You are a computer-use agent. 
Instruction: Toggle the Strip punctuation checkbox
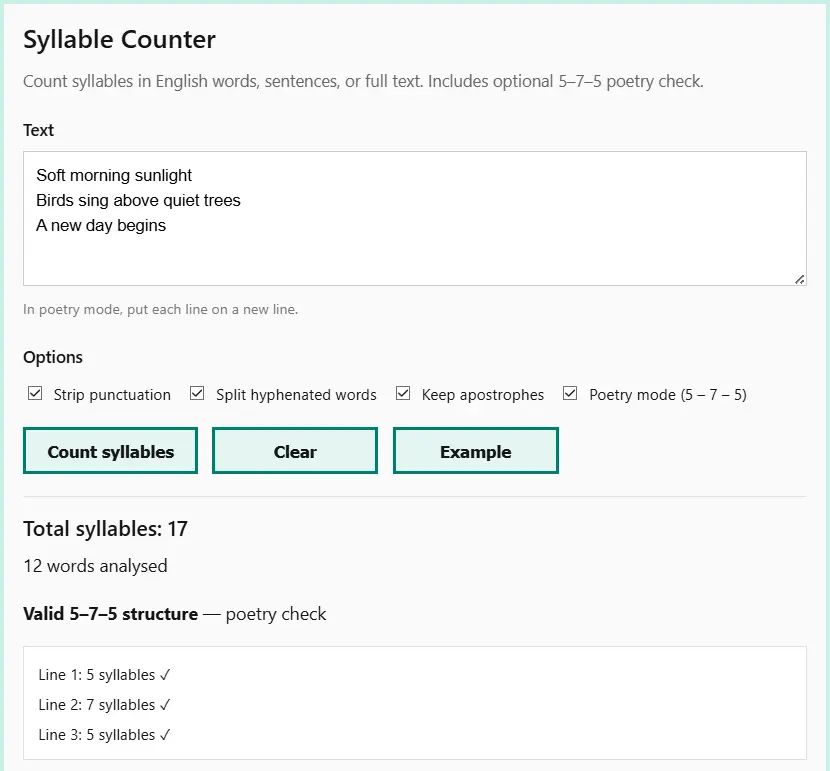coord(35,394)
